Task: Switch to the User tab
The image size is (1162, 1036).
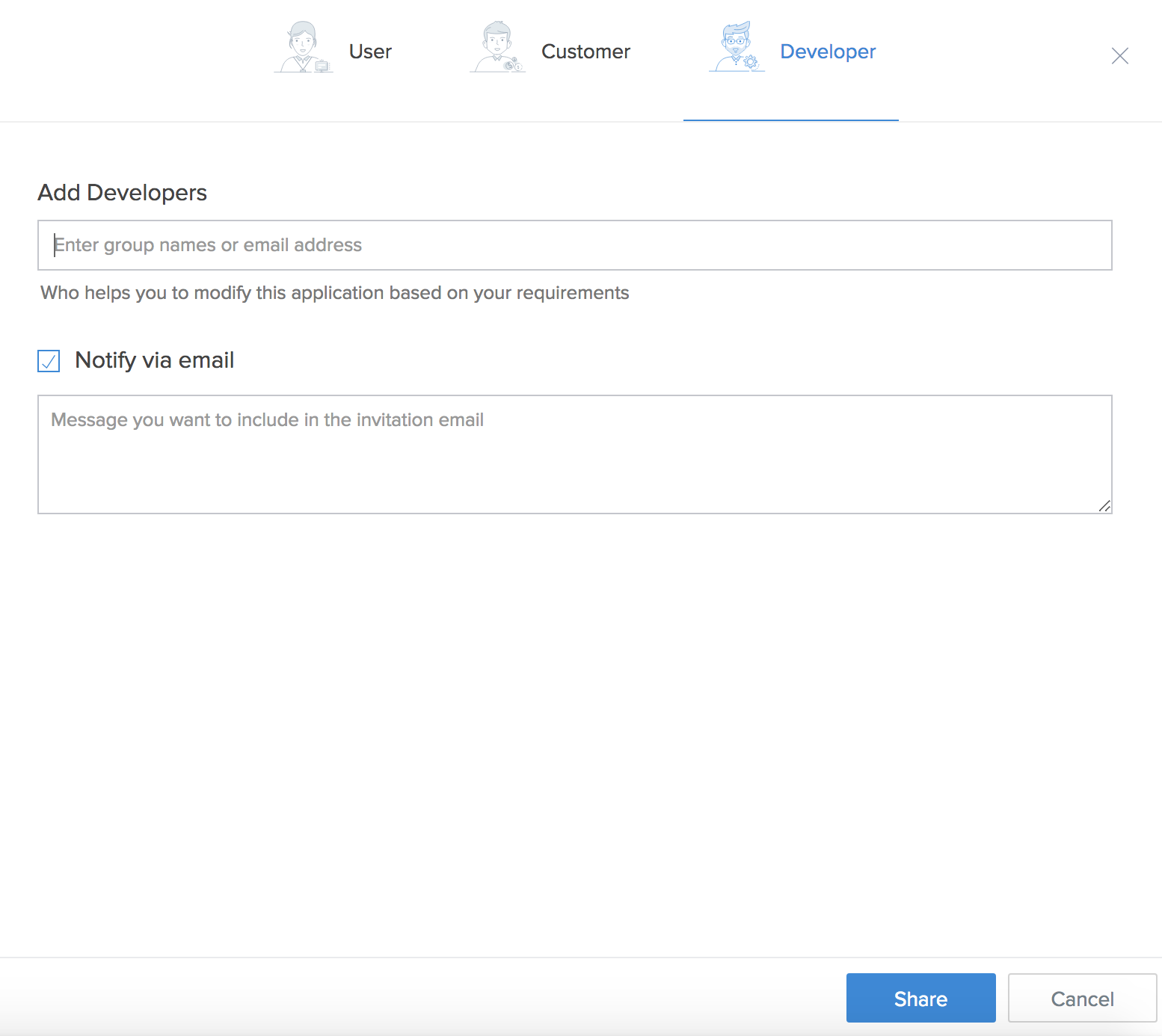Action: click(370, 51)
